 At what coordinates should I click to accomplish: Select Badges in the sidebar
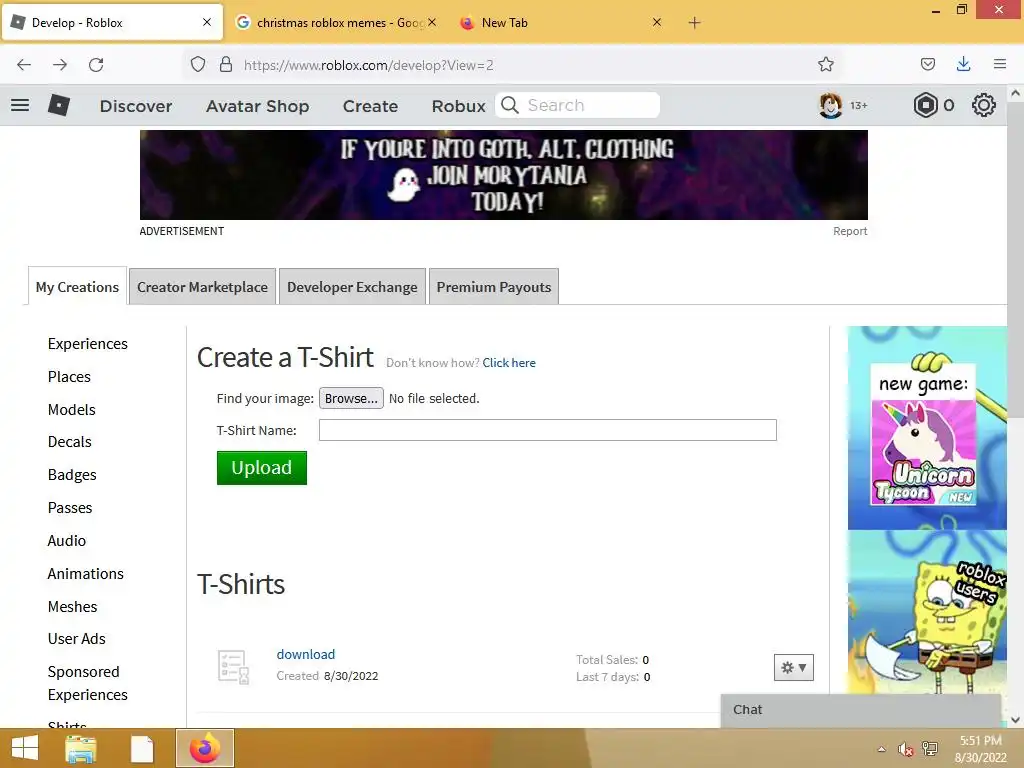72,475
